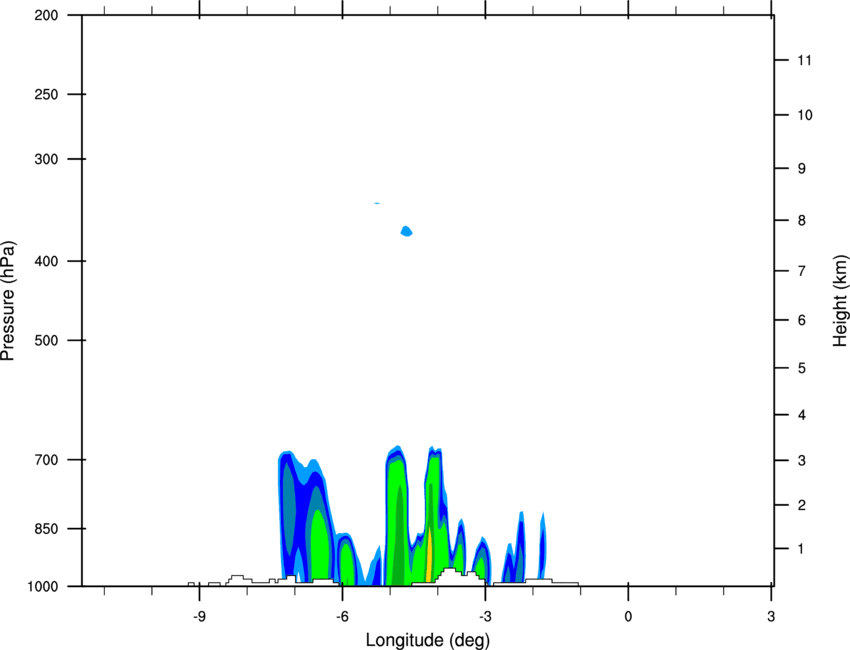
Task: Select the 850 pressure tick label
Action: (46, 529)
